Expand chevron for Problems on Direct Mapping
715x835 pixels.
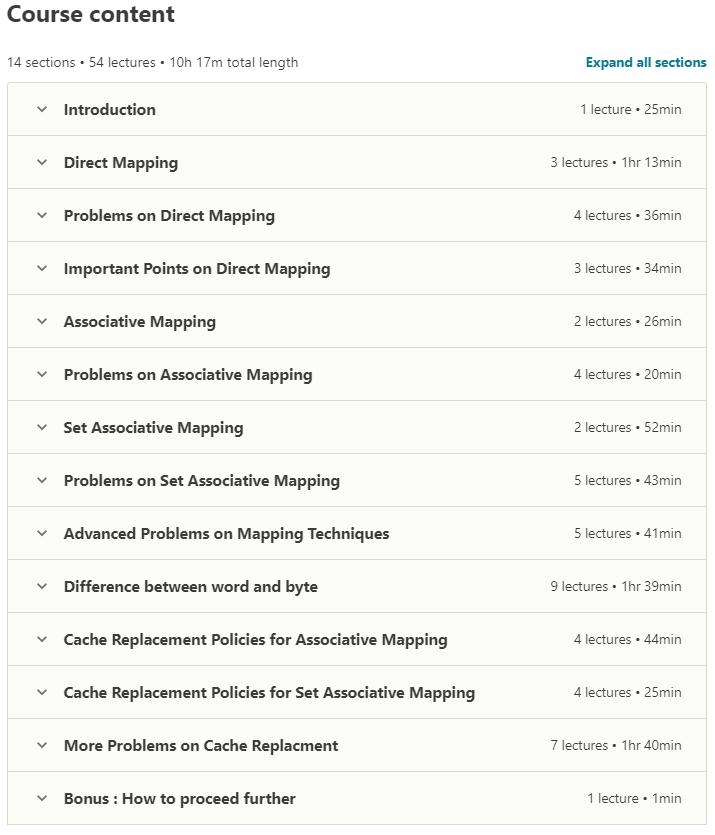click(42, 215)
